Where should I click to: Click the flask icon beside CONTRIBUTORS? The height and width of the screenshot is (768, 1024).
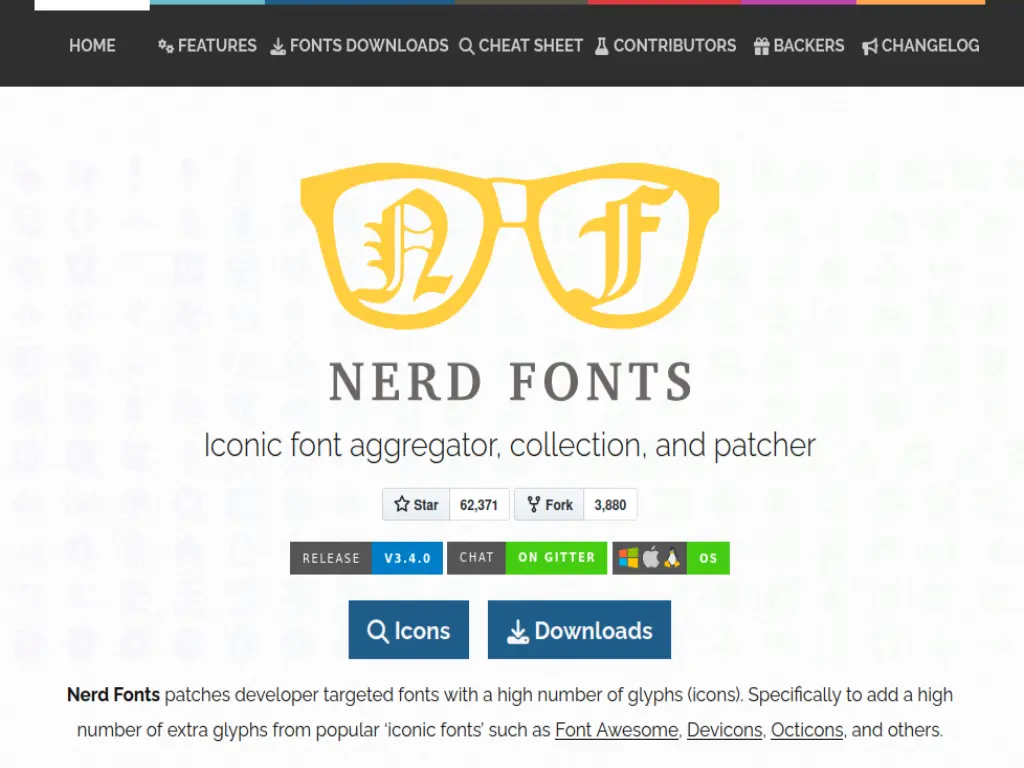(x=601, y=46)
